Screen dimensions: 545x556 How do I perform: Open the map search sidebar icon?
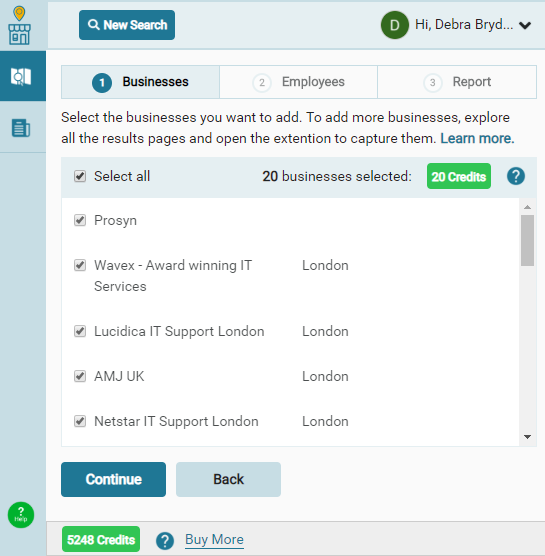(x=21, y=76)
